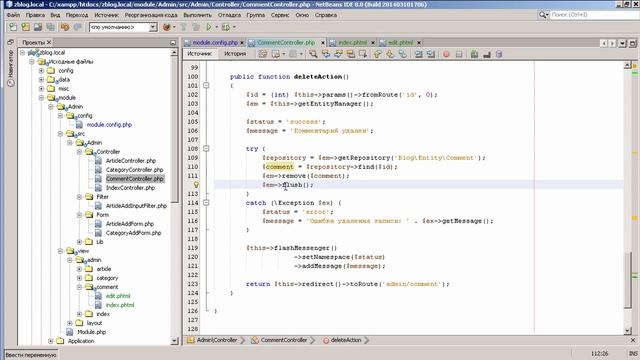Expand the misc folder in the project tree

tap(41, 89)
